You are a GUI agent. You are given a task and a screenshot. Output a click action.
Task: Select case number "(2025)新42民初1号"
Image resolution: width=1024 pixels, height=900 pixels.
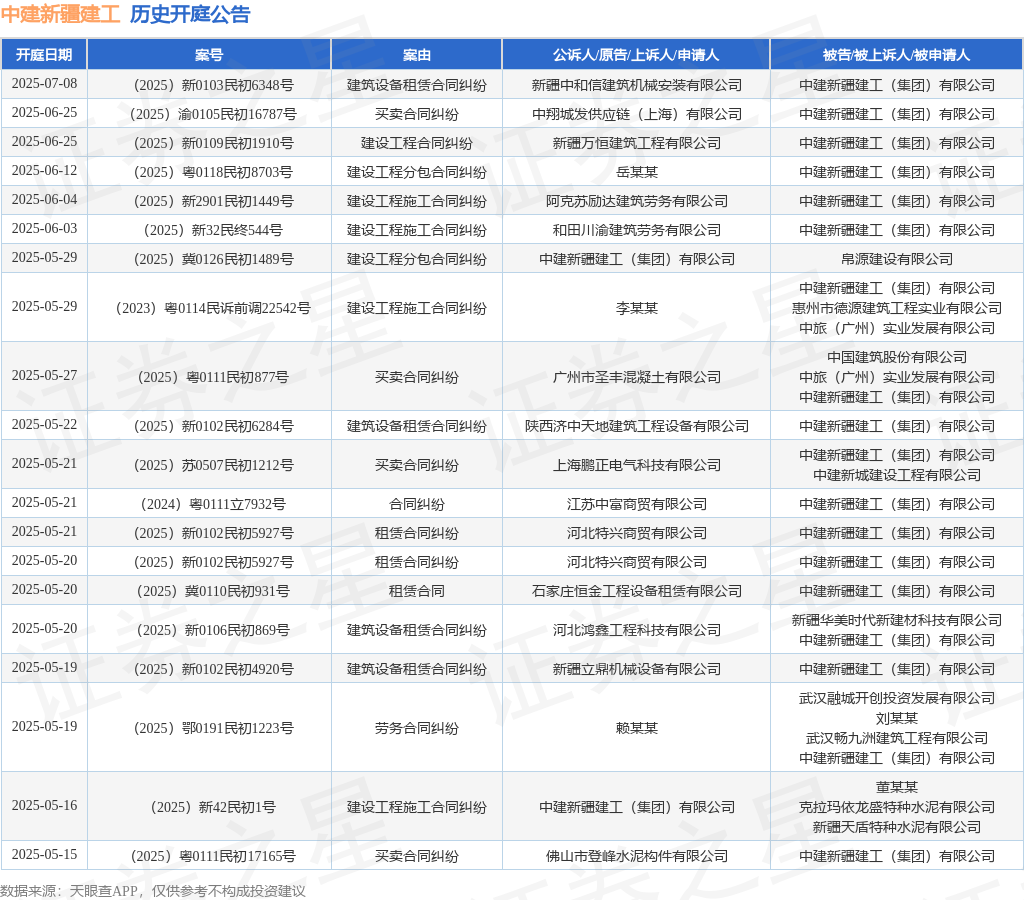[x=209, y=807]
